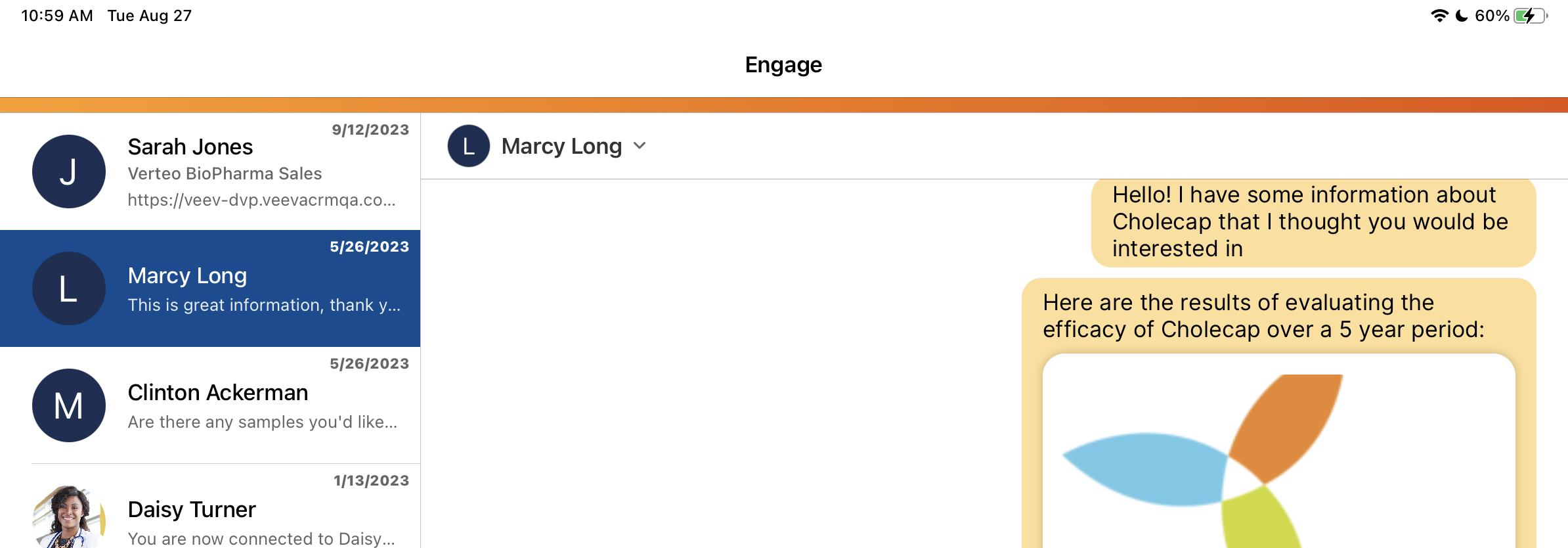Tap the Engage title

[x=783, y=64]
